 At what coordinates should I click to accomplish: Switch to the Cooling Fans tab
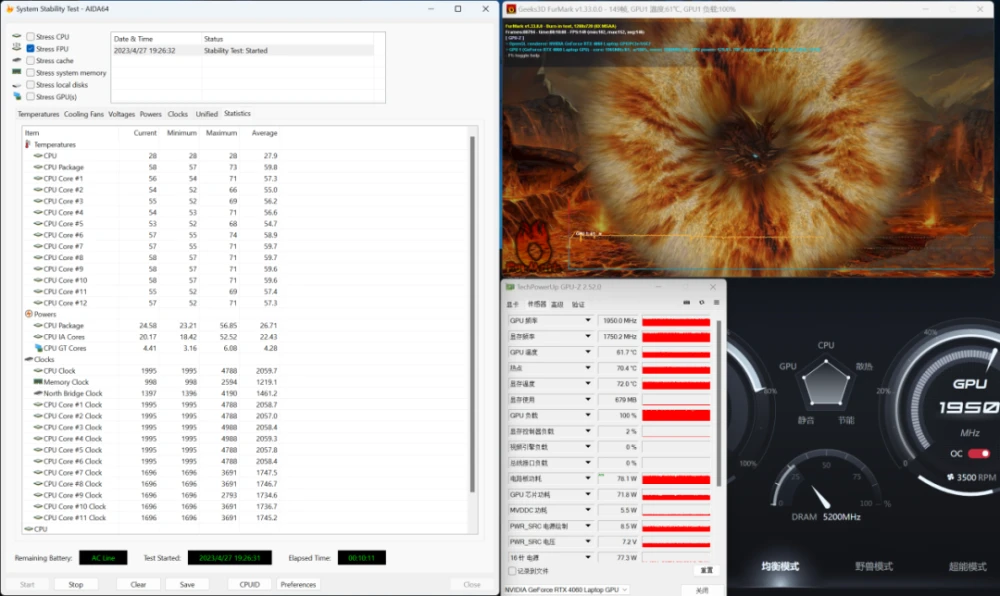(x=84, y=114)
